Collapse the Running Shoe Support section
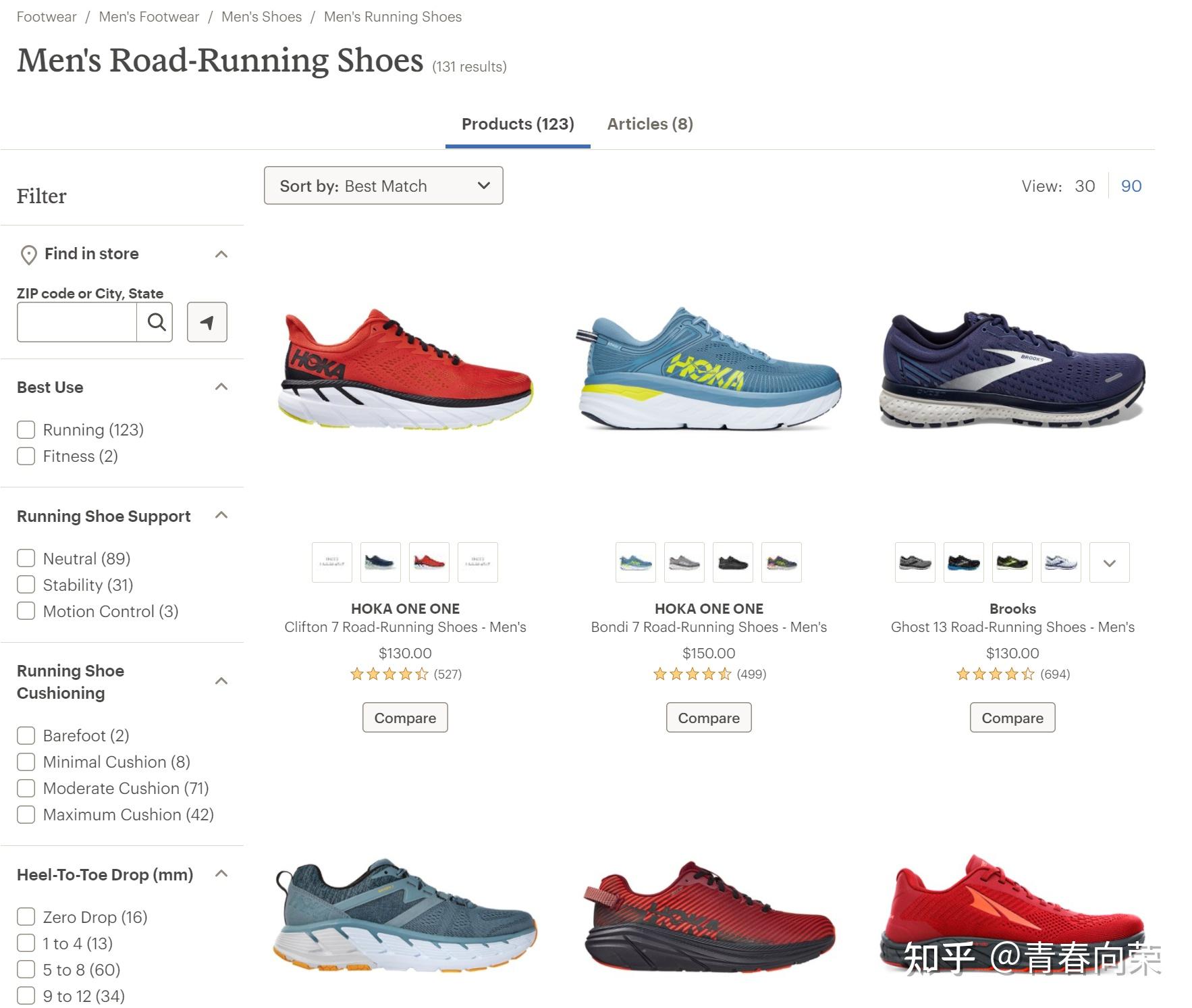This screenshot has width=1192, height=1008. (221, 515)
